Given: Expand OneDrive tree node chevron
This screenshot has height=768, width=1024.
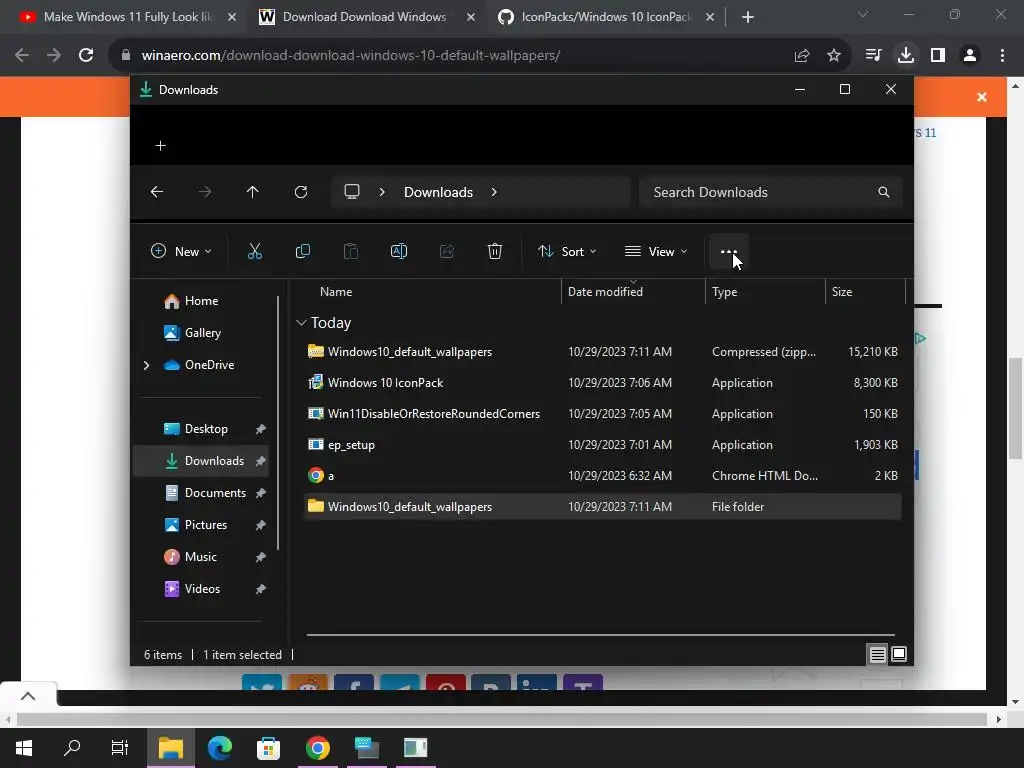Looking at the screenshot, I should 146,365.
